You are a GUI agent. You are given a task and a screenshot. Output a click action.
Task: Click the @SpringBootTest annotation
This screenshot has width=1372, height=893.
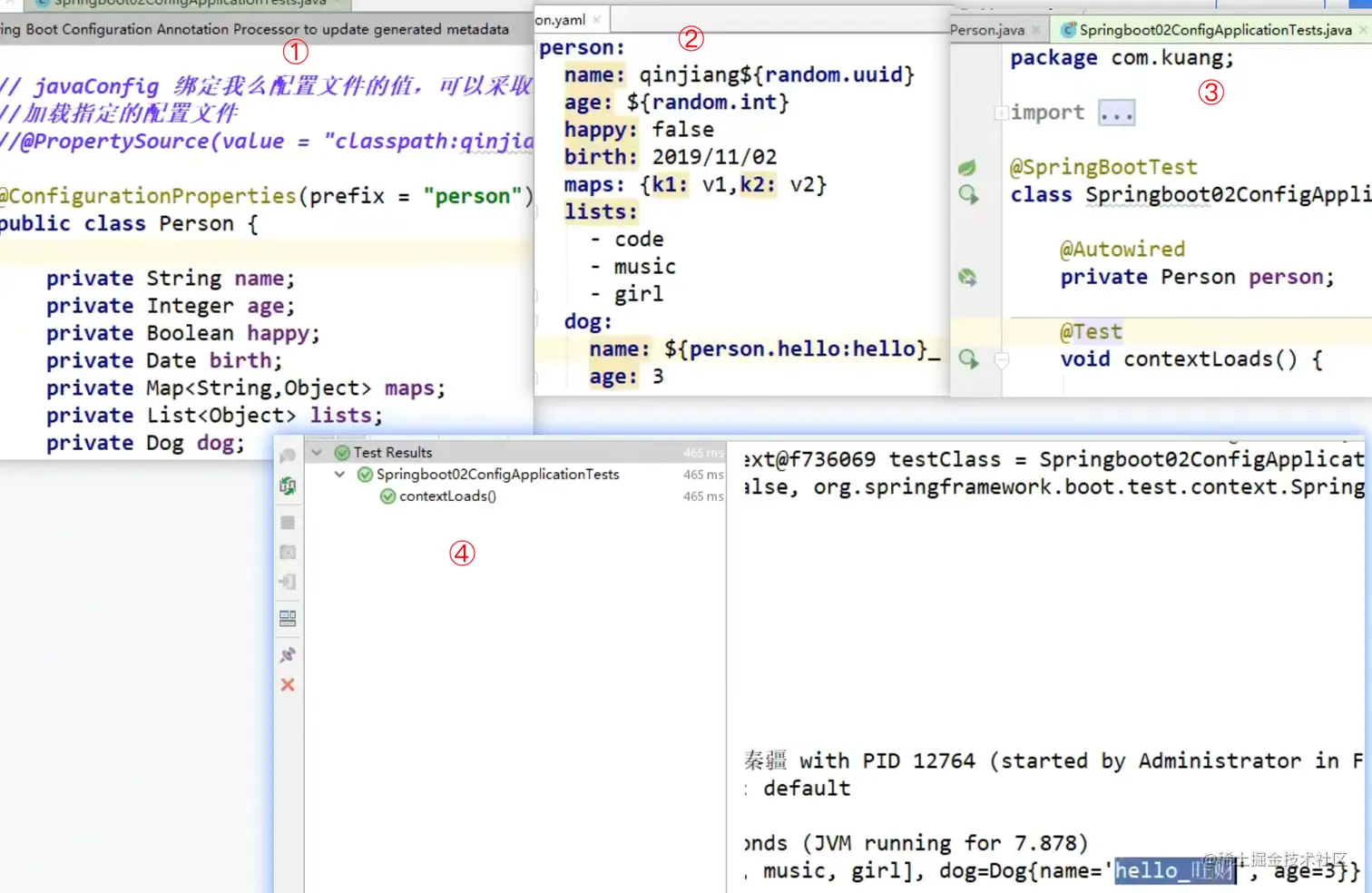tap(1103, 167)
